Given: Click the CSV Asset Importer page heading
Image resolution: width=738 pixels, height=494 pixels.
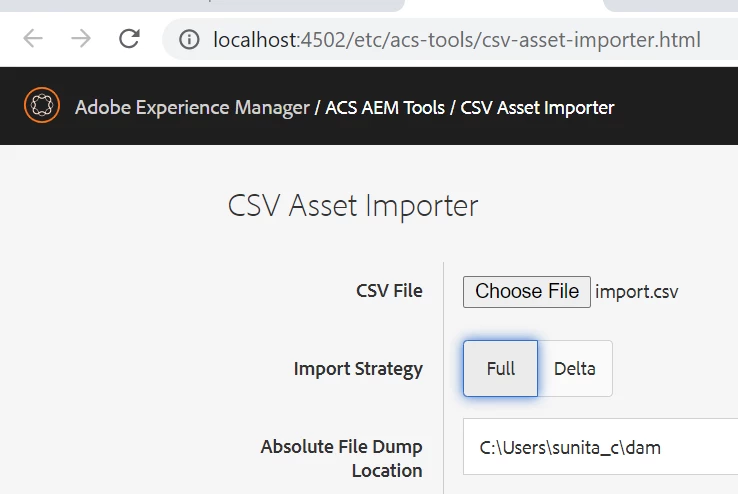Looking at the screenshot, I should [x=353, y=205].
